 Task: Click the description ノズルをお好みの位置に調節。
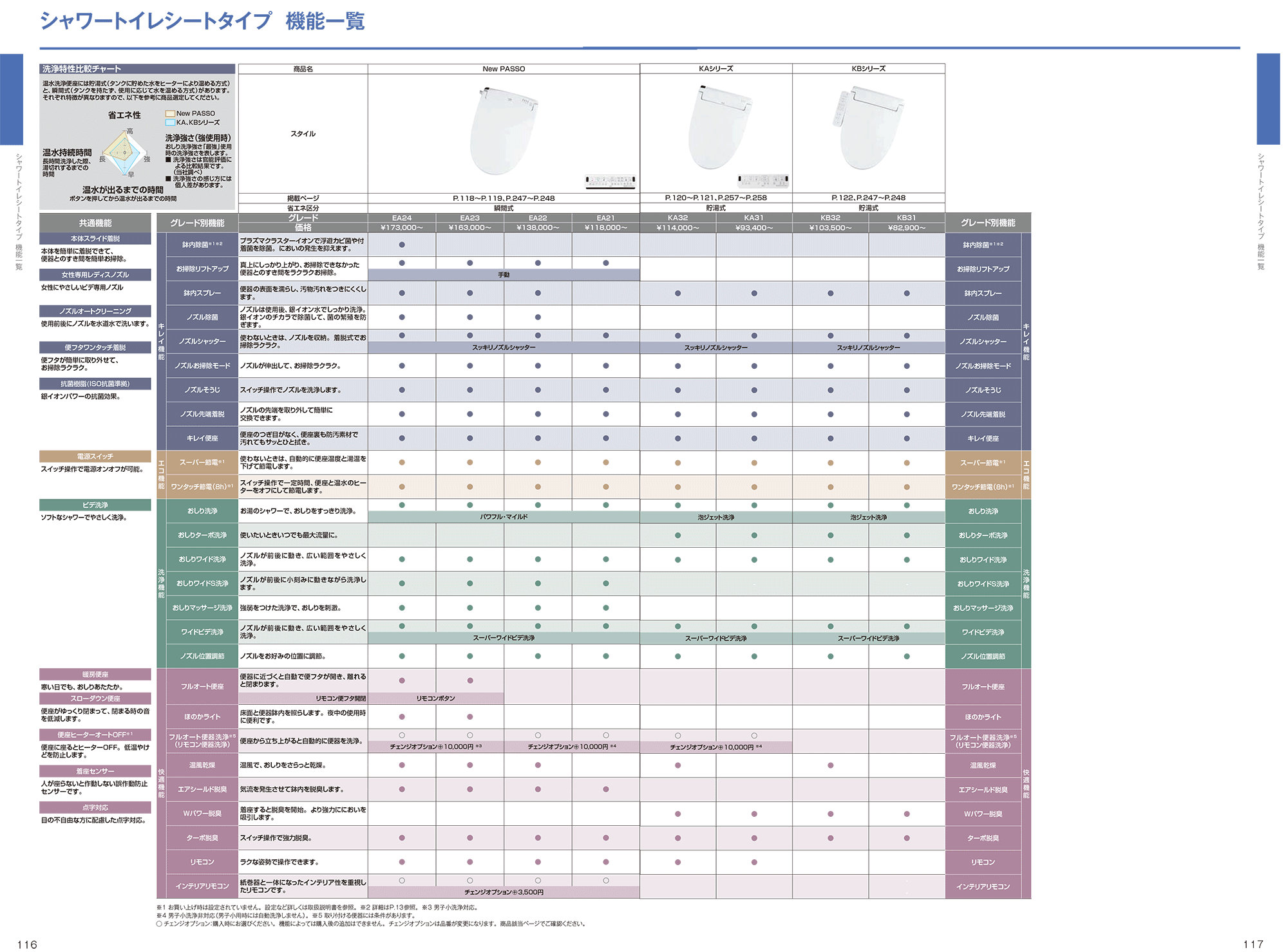click(283, 657)
